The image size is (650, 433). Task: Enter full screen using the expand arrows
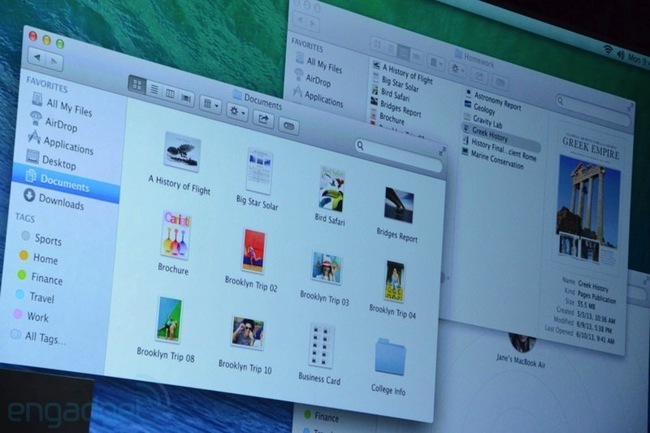click(442, 151)
